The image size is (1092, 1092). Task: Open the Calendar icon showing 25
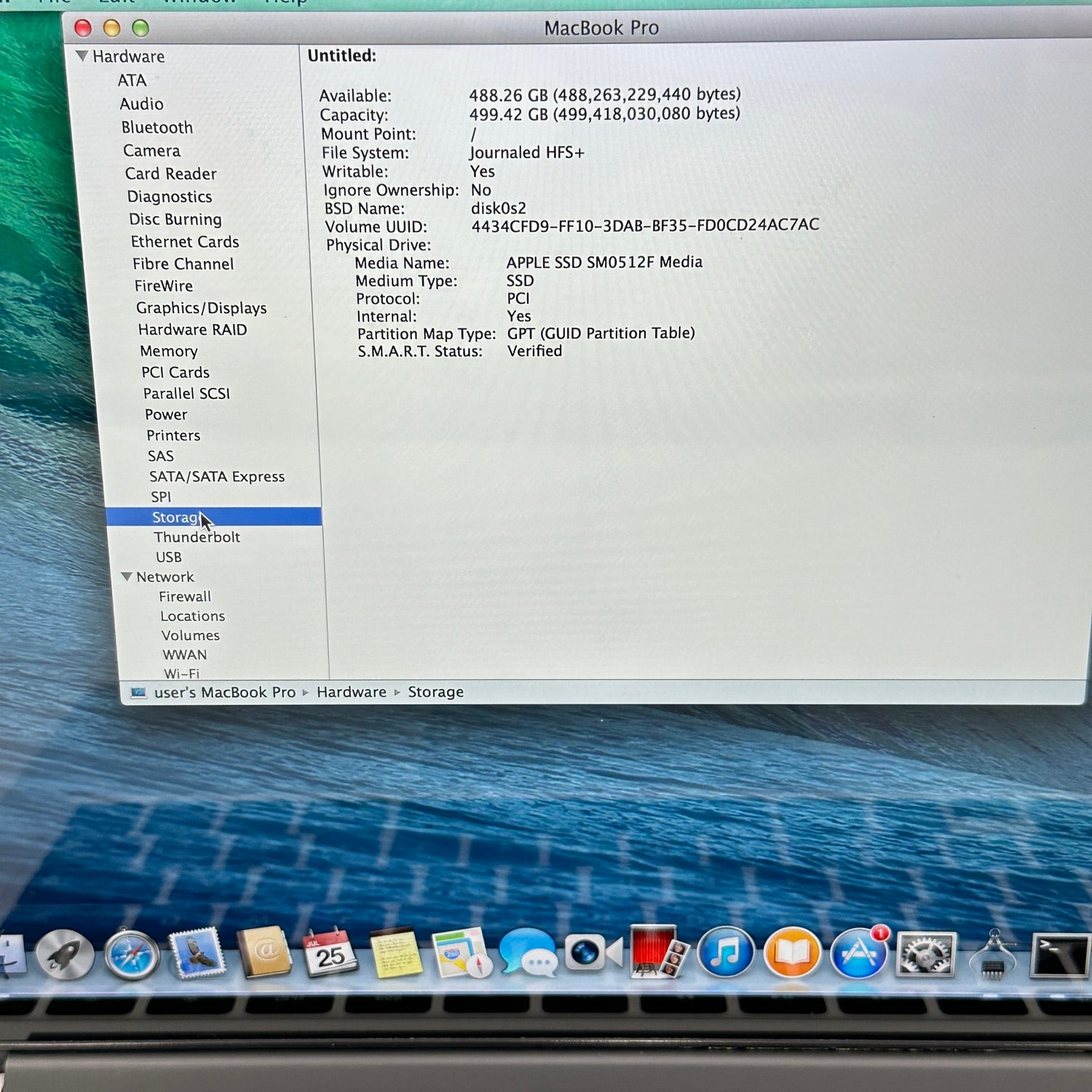click(x=330, y=951)
